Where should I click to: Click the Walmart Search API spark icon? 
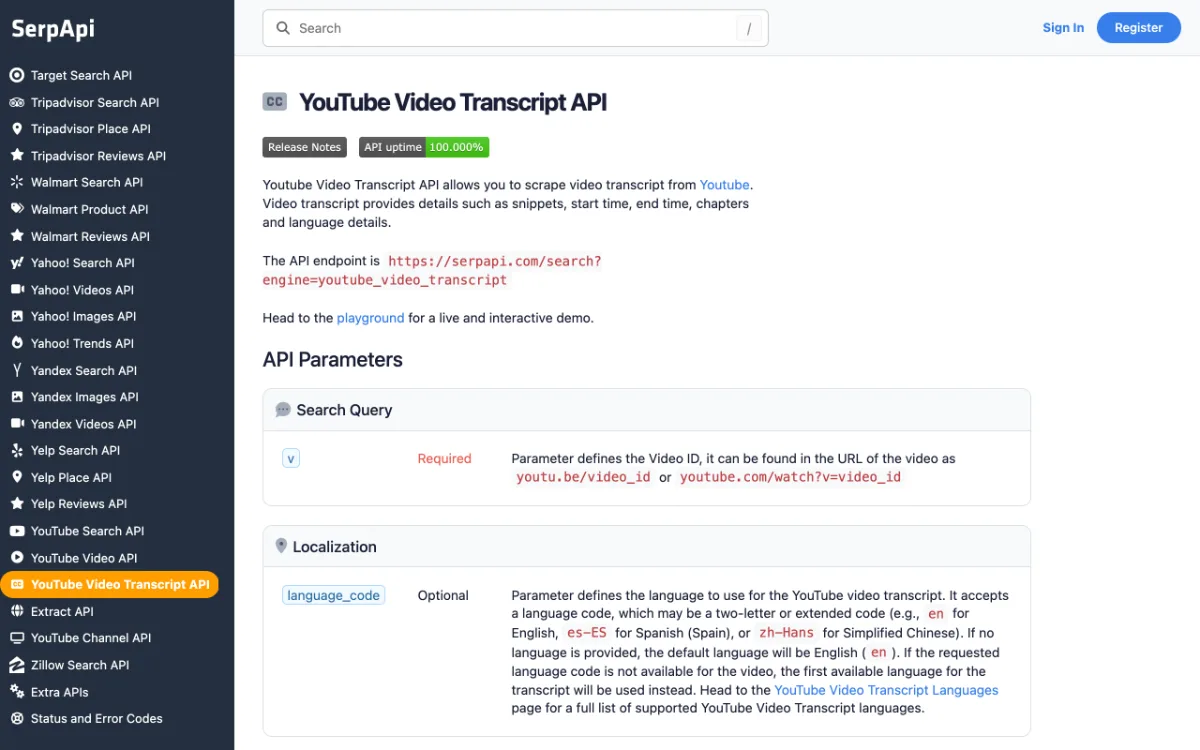16,182
